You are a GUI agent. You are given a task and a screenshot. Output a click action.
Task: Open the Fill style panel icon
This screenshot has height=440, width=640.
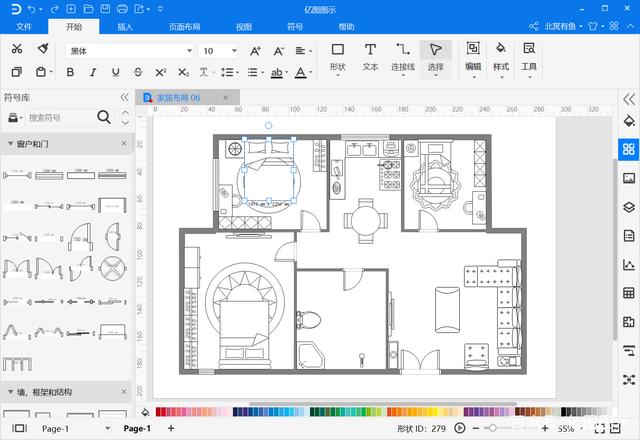coord(628,122)
